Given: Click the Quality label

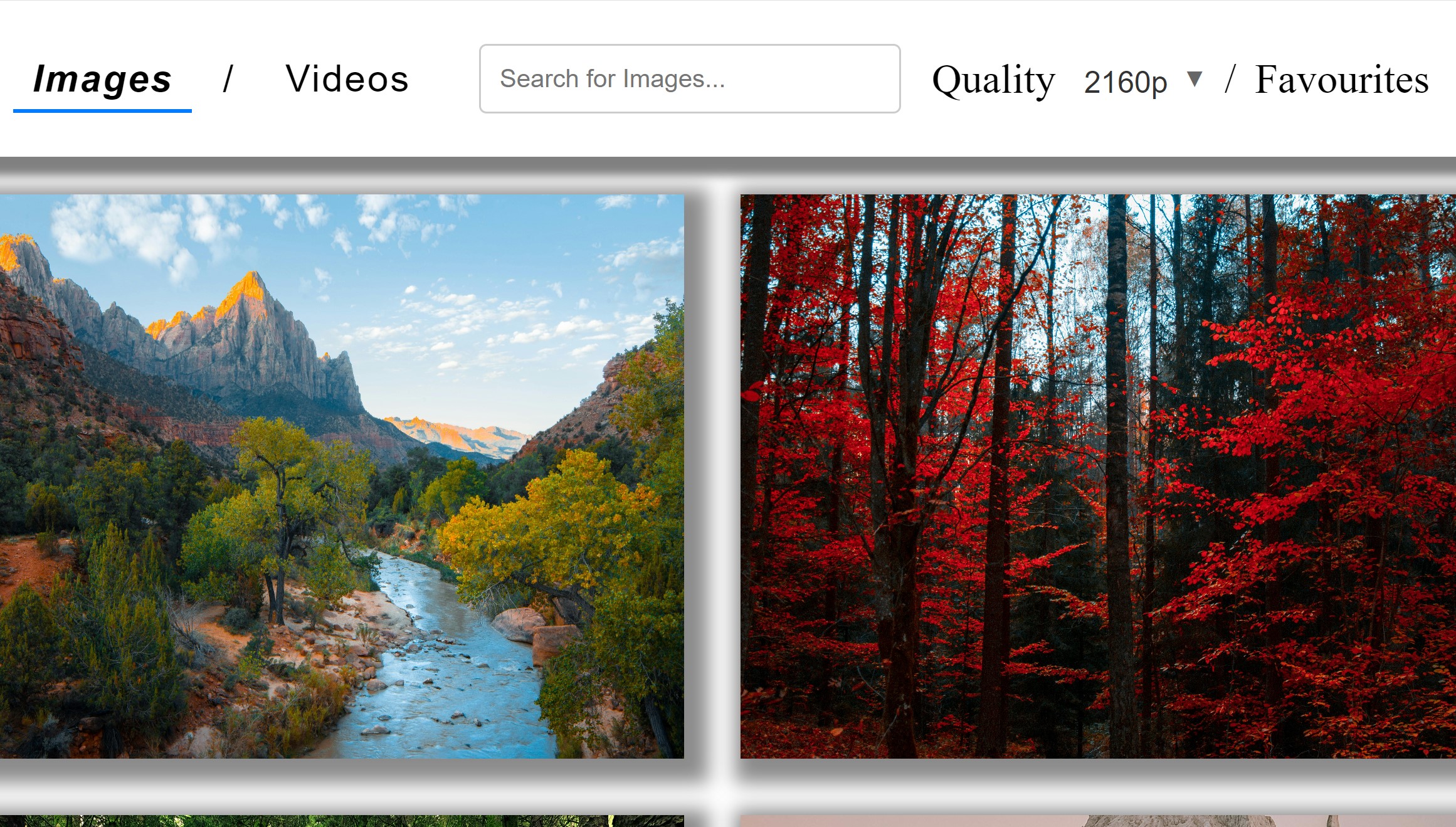Looking at the screenshot, I should coord(993,80).
